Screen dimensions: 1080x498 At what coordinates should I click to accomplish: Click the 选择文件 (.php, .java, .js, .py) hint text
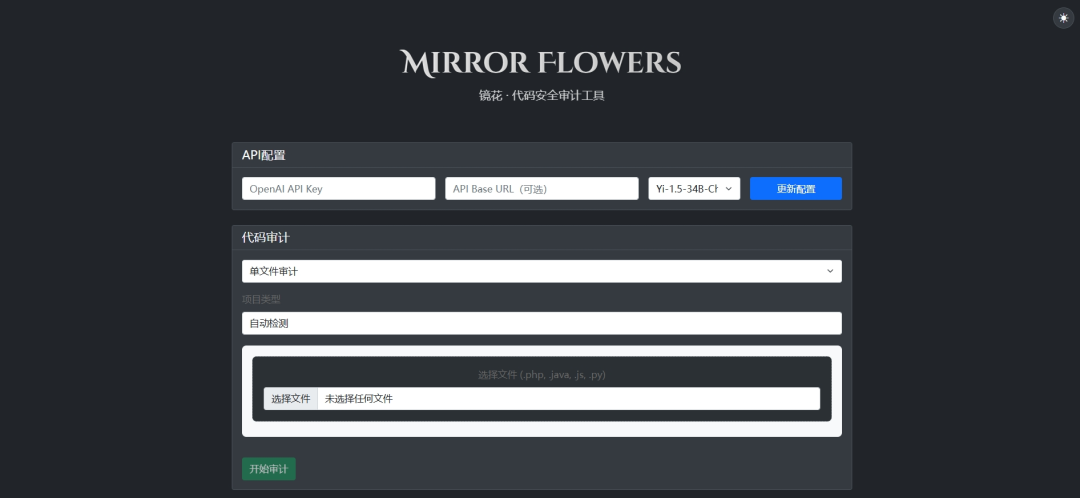541,375
